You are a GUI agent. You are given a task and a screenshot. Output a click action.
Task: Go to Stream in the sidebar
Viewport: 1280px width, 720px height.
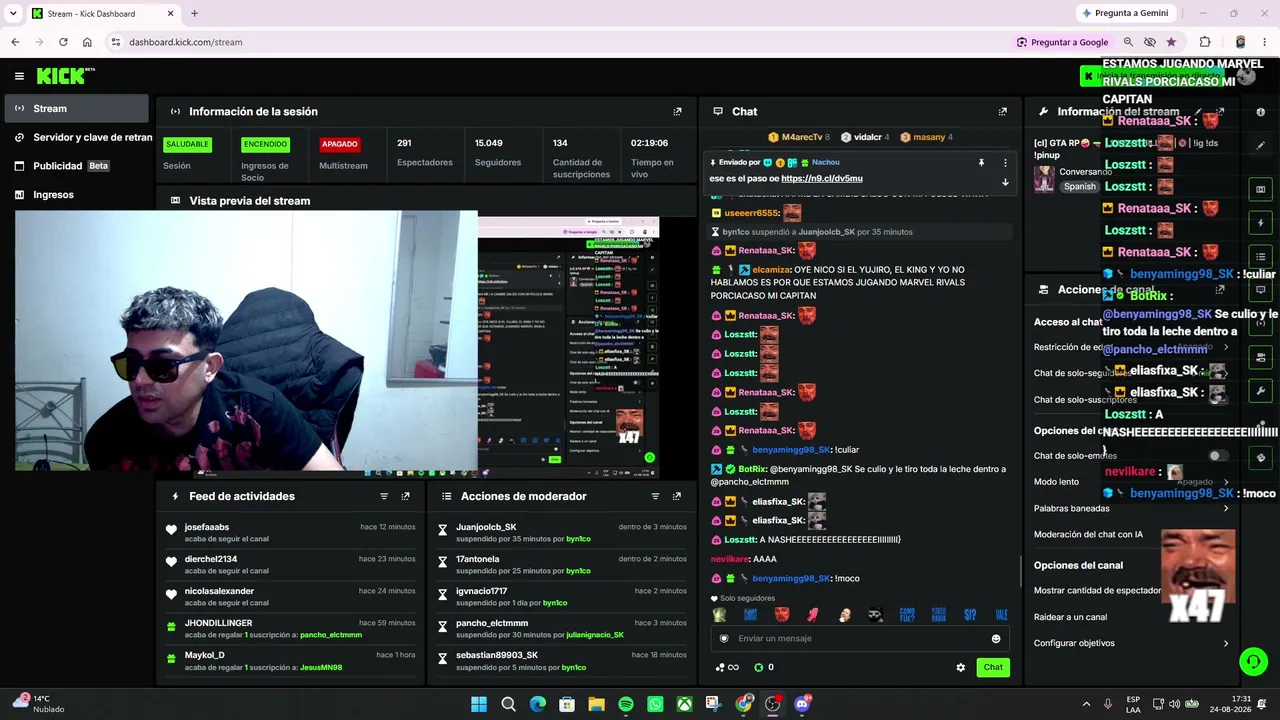77,108
